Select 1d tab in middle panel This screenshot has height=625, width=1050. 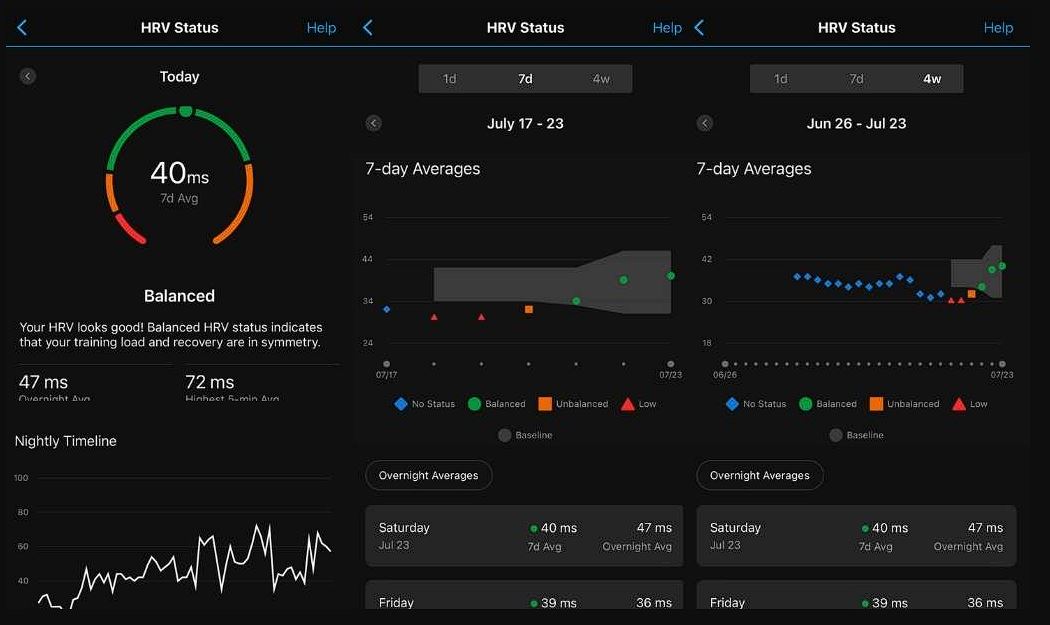[x=449, y=79]
